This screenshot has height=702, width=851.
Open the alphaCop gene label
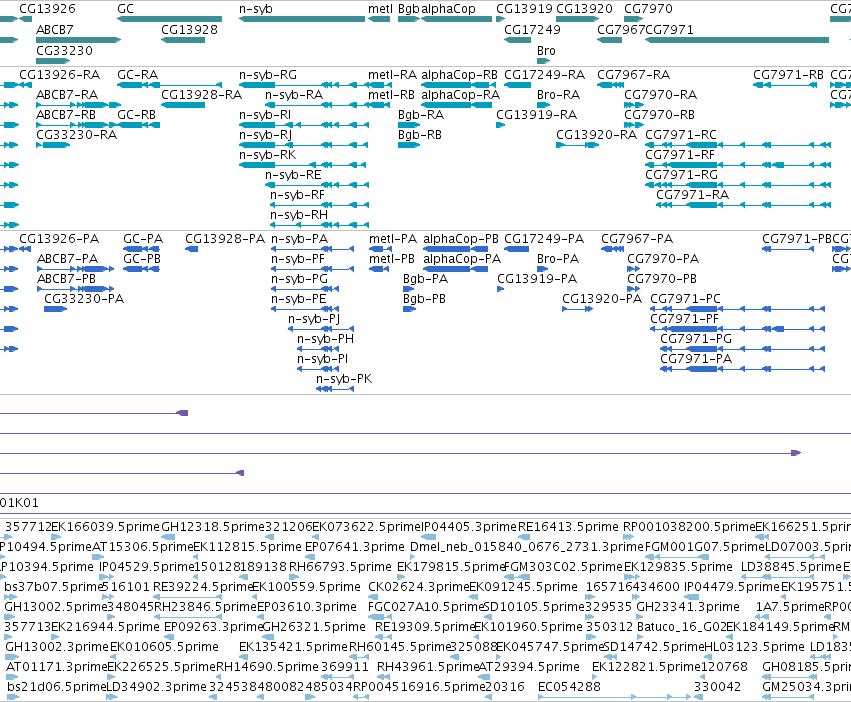click(x=448, y=9)
